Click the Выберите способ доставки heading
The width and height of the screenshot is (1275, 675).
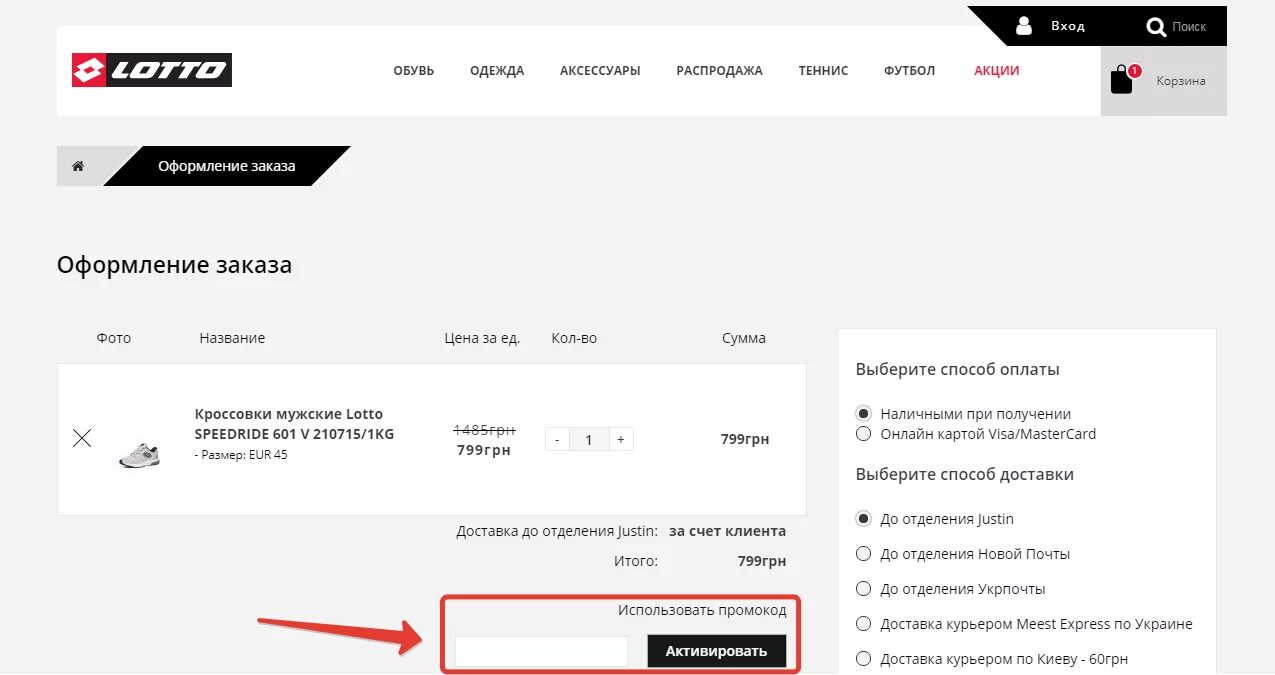[x=965, y=474]
